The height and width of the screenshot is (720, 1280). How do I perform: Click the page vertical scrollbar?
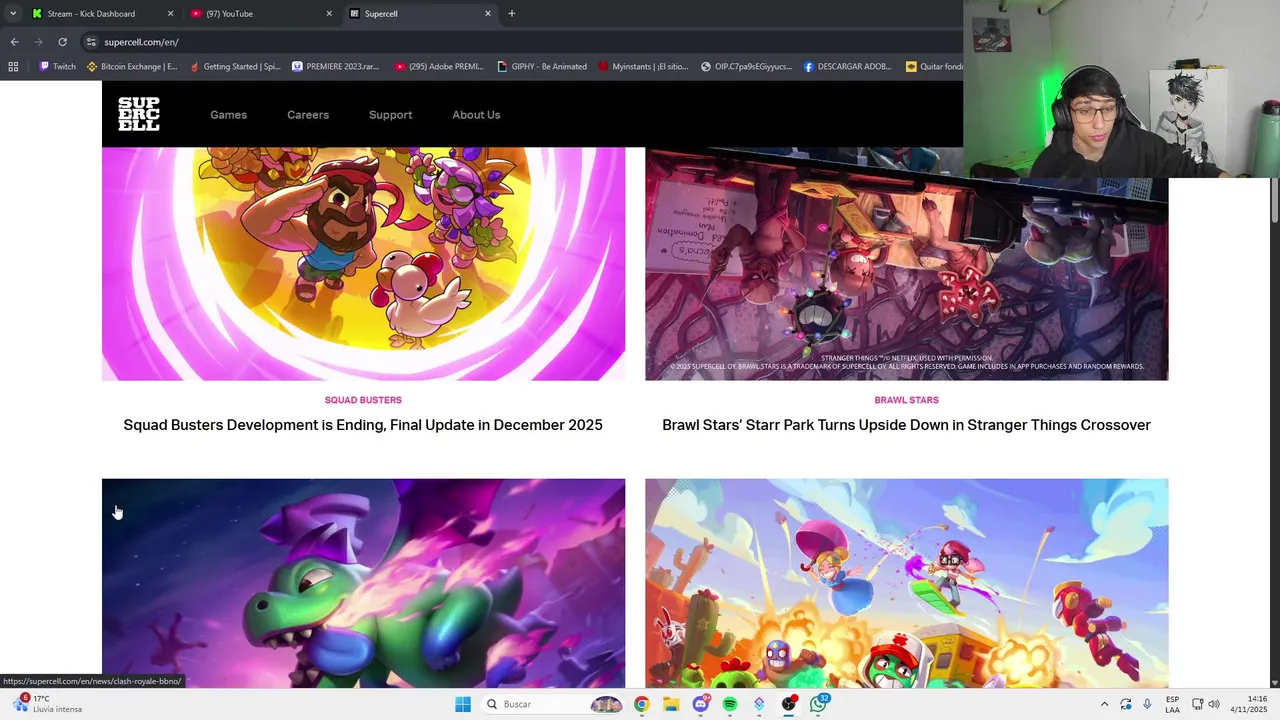coord(1274,200)
